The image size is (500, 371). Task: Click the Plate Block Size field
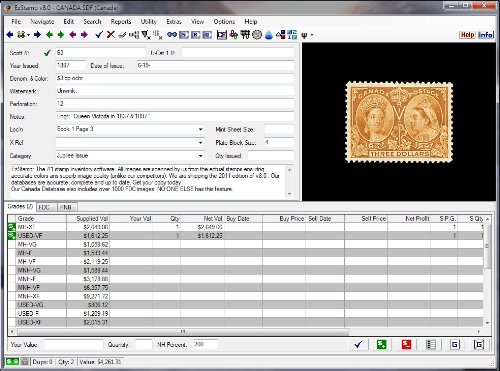pyautogui.click(x=279, y=143)
